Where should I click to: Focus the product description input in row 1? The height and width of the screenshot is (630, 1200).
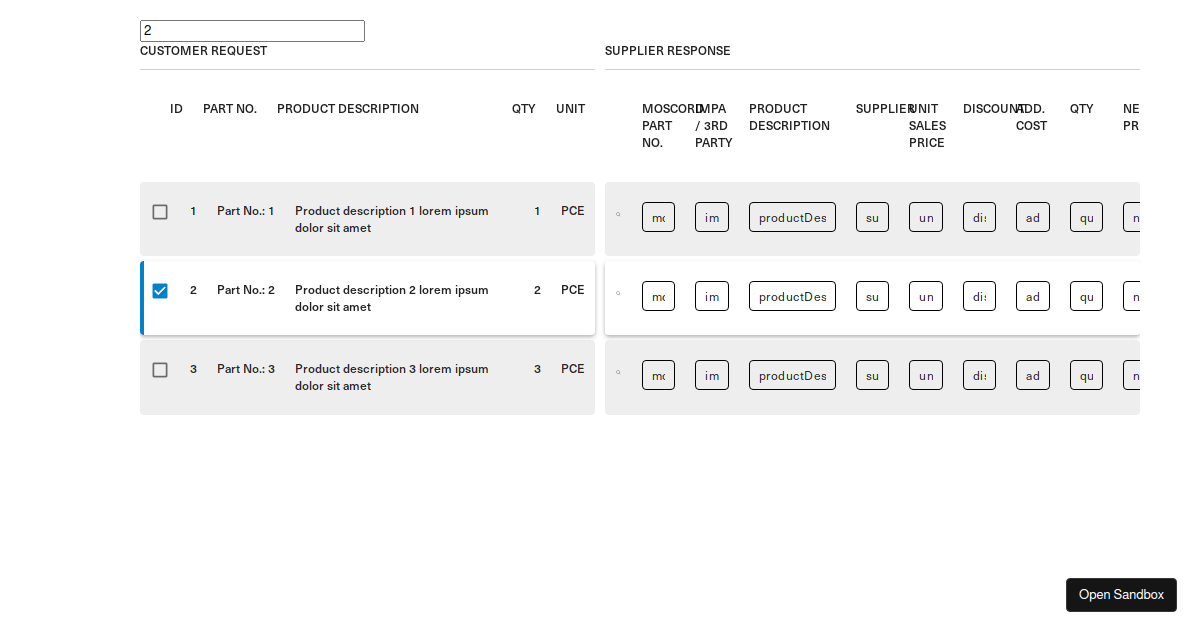pos(792,217)
